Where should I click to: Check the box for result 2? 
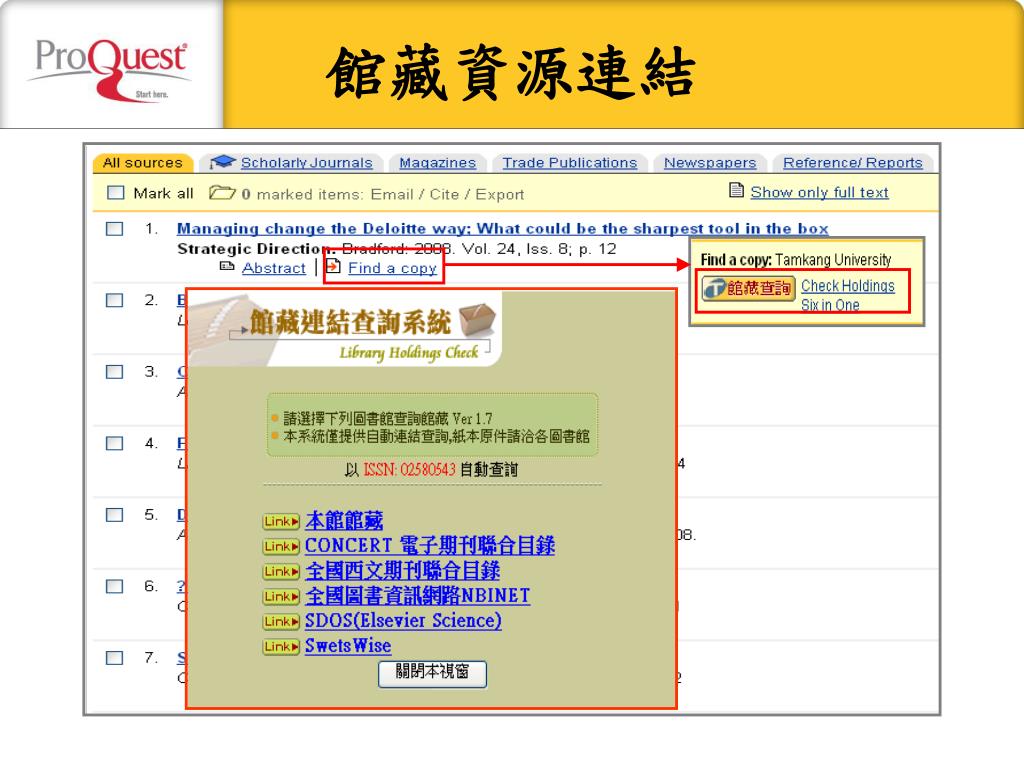pos(114,300)
